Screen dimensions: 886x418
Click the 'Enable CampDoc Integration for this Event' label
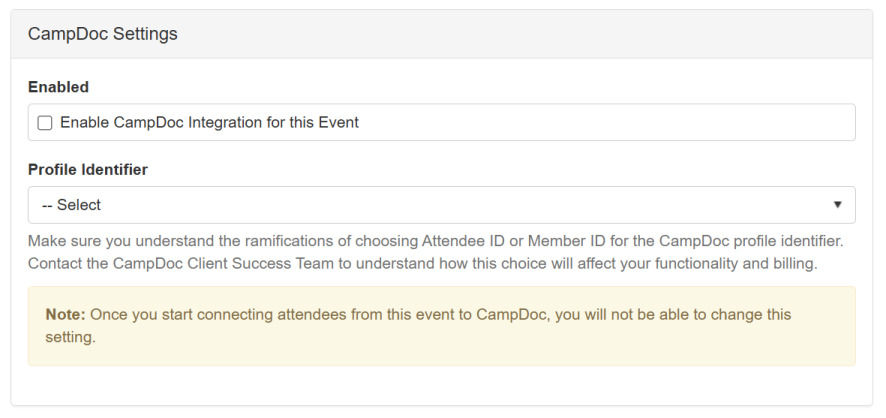click(x=210, y=123)
